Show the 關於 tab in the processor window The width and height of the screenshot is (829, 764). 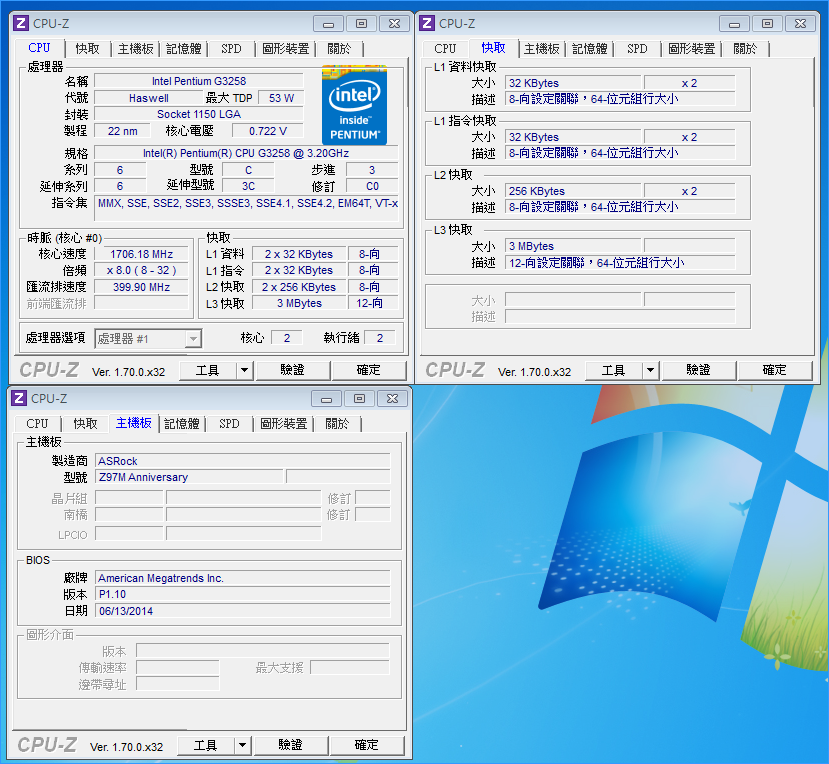pyautogui.click(x=339, y=49)
